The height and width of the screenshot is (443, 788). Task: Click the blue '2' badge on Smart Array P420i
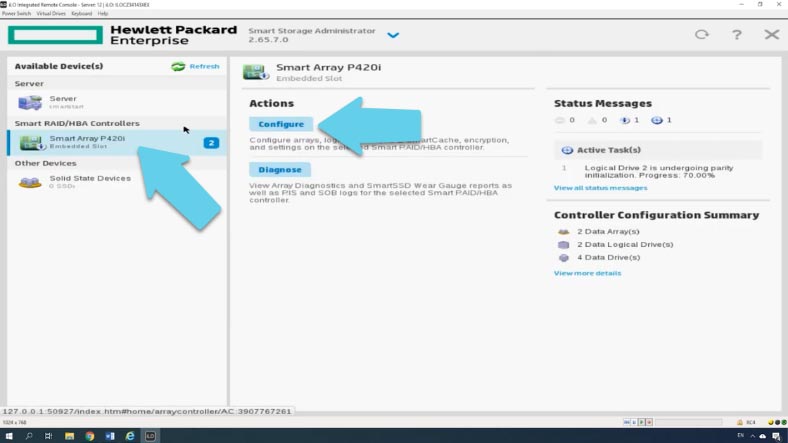[211, 143]
